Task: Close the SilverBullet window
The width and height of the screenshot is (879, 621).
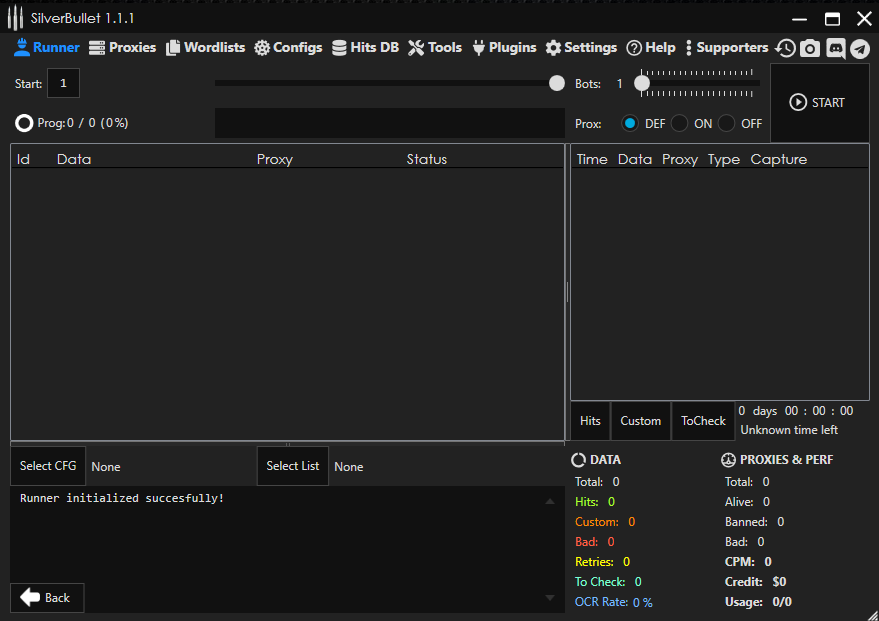Action: click(x=864, y=19)
